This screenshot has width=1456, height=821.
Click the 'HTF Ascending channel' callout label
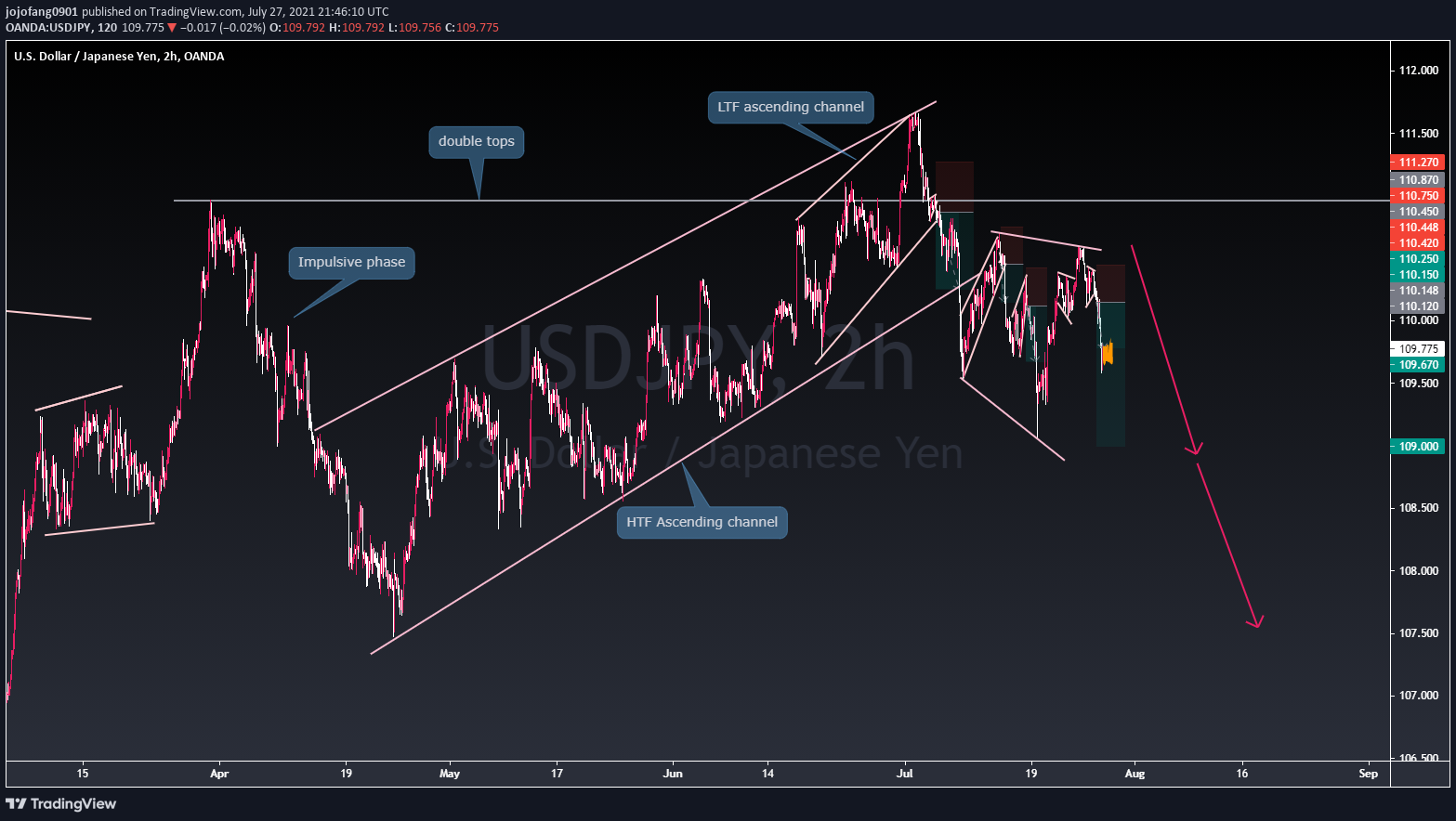(x=702, y=522)
